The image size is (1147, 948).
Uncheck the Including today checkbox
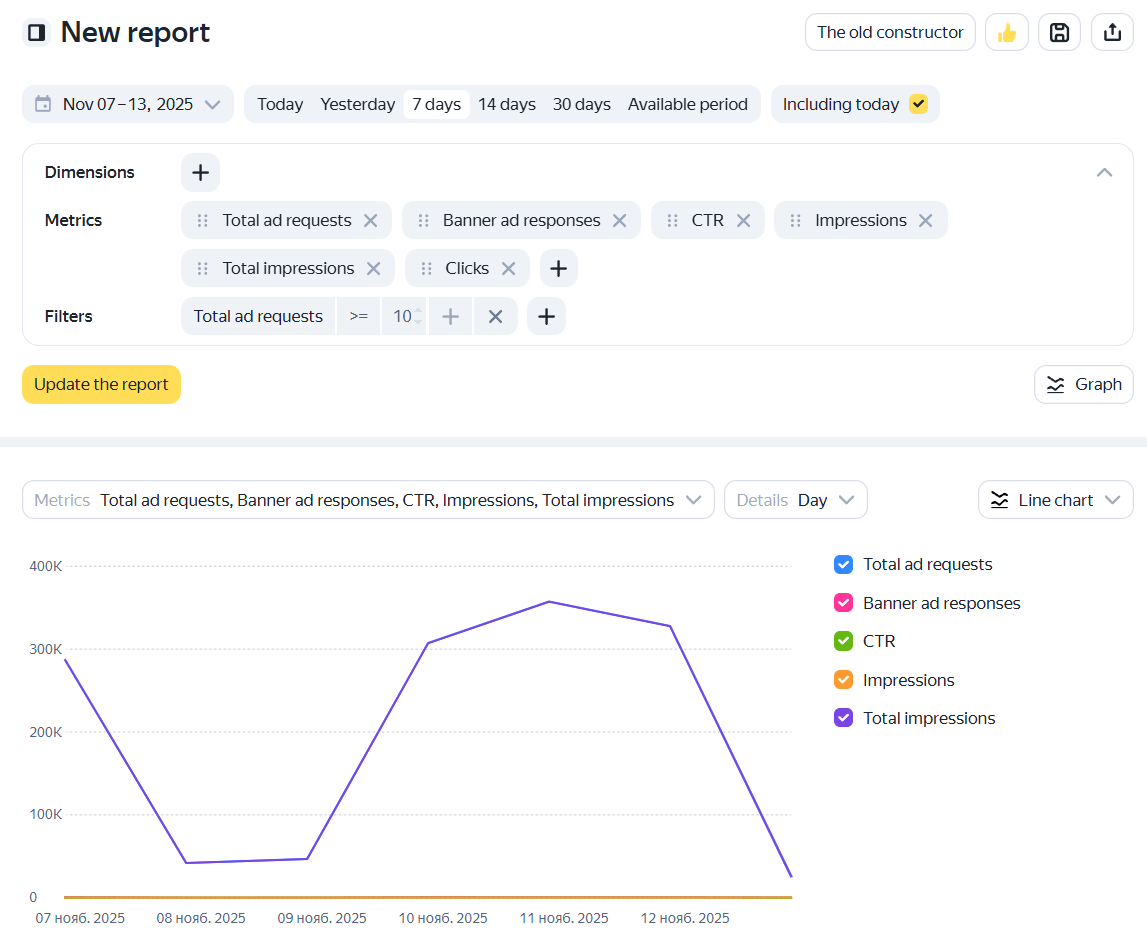click(x=918, y=104)
